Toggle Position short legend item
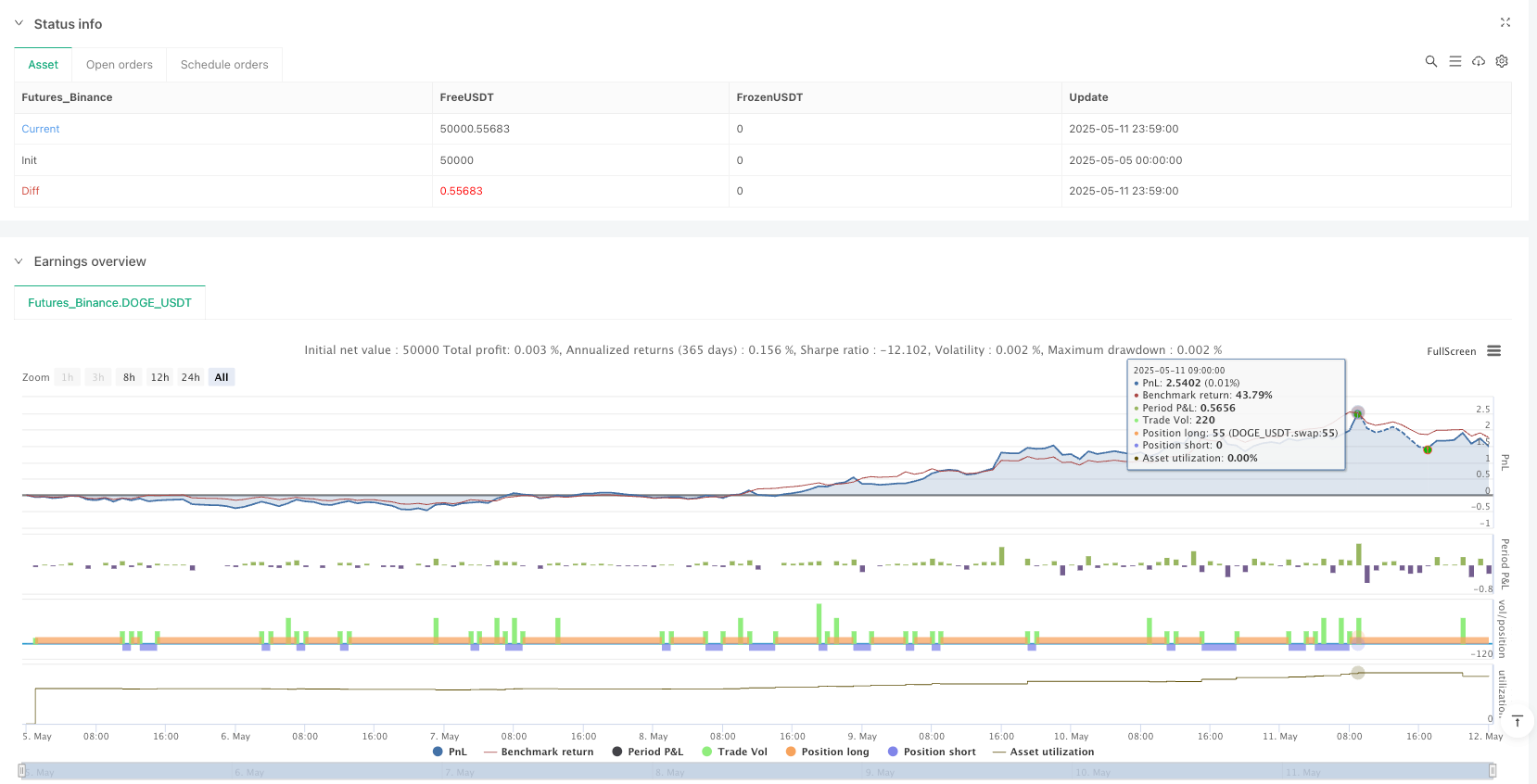Image resolution: width=1537 pixels, height=784 pixels. tap(931, 752)
